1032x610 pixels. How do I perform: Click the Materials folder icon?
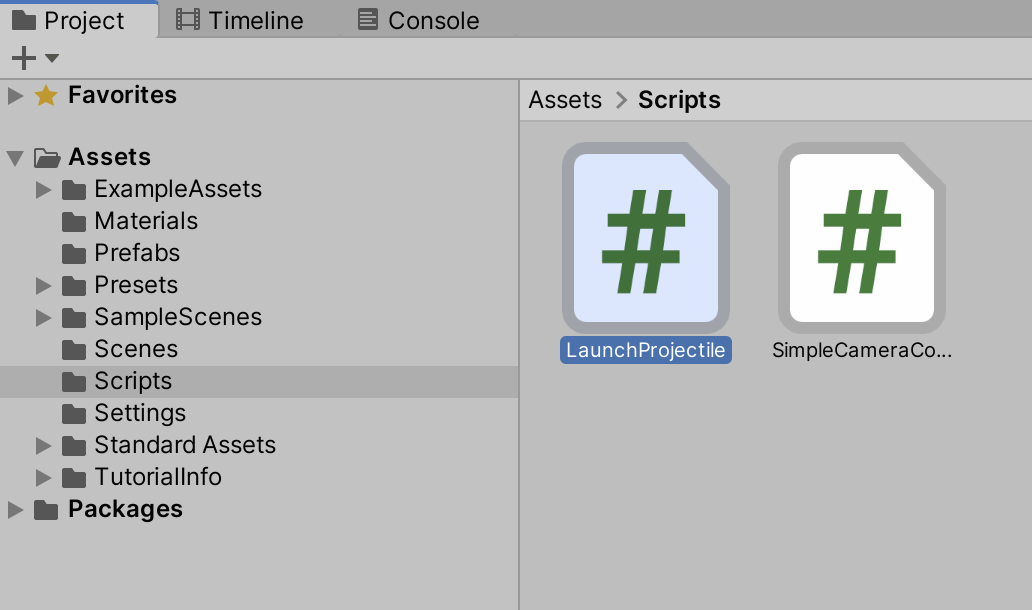point(74,221)
